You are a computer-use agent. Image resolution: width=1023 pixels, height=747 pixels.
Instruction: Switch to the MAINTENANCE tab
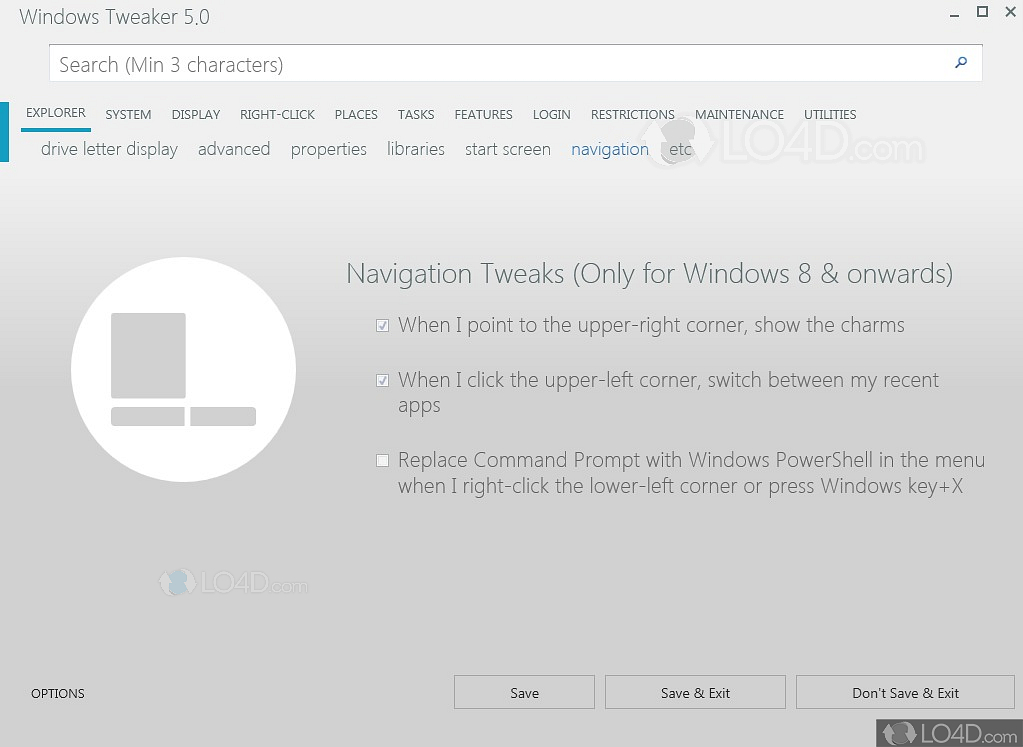click(739, 114)
